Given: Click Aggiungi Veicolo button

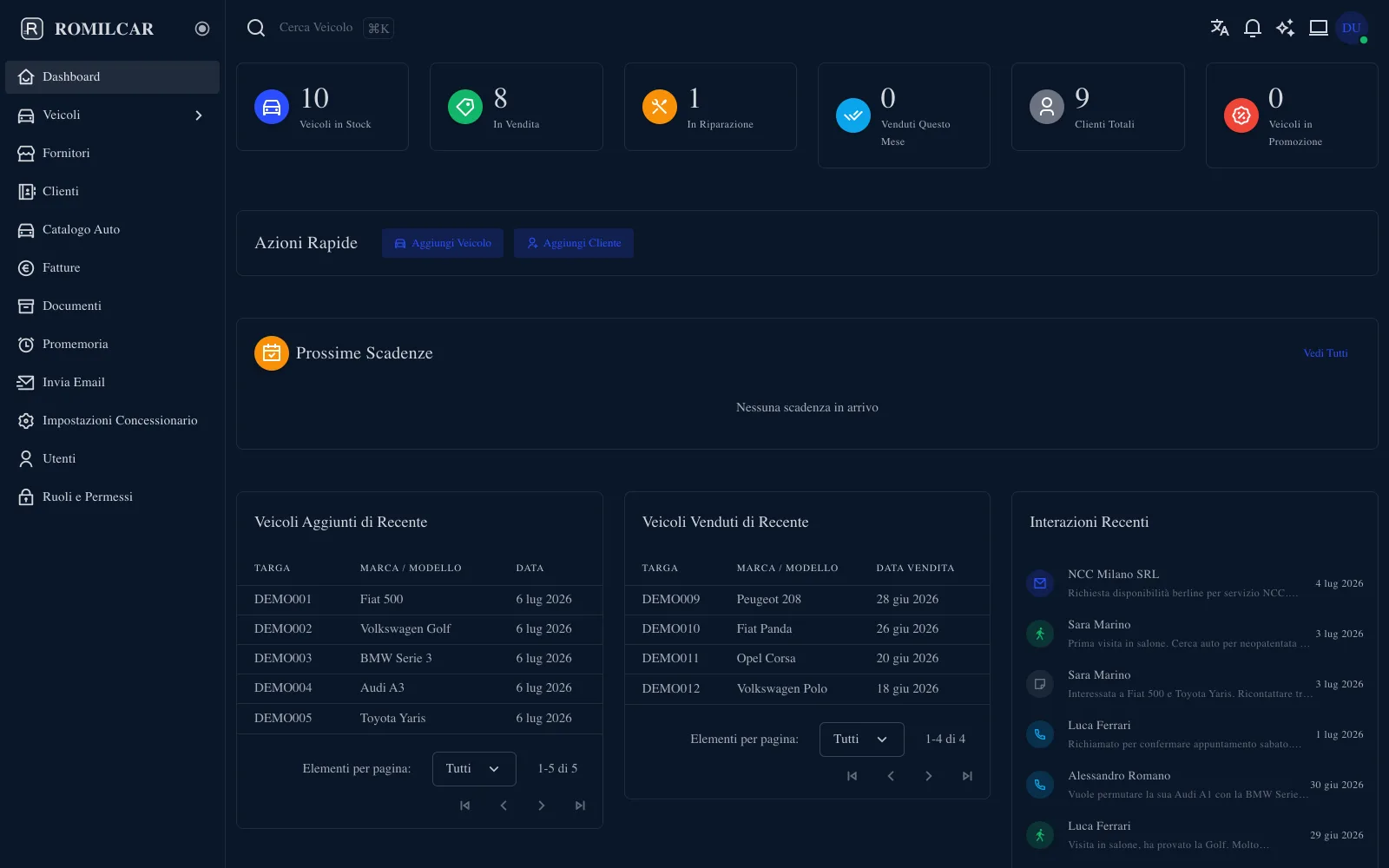Looking at the screenshot, I should (x=443, y=243).
